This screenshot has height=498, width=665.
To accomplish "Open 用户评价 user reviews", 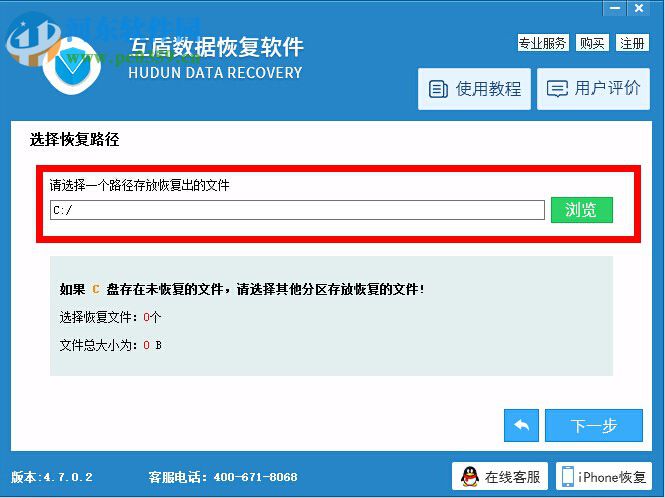I will (593, 89).
